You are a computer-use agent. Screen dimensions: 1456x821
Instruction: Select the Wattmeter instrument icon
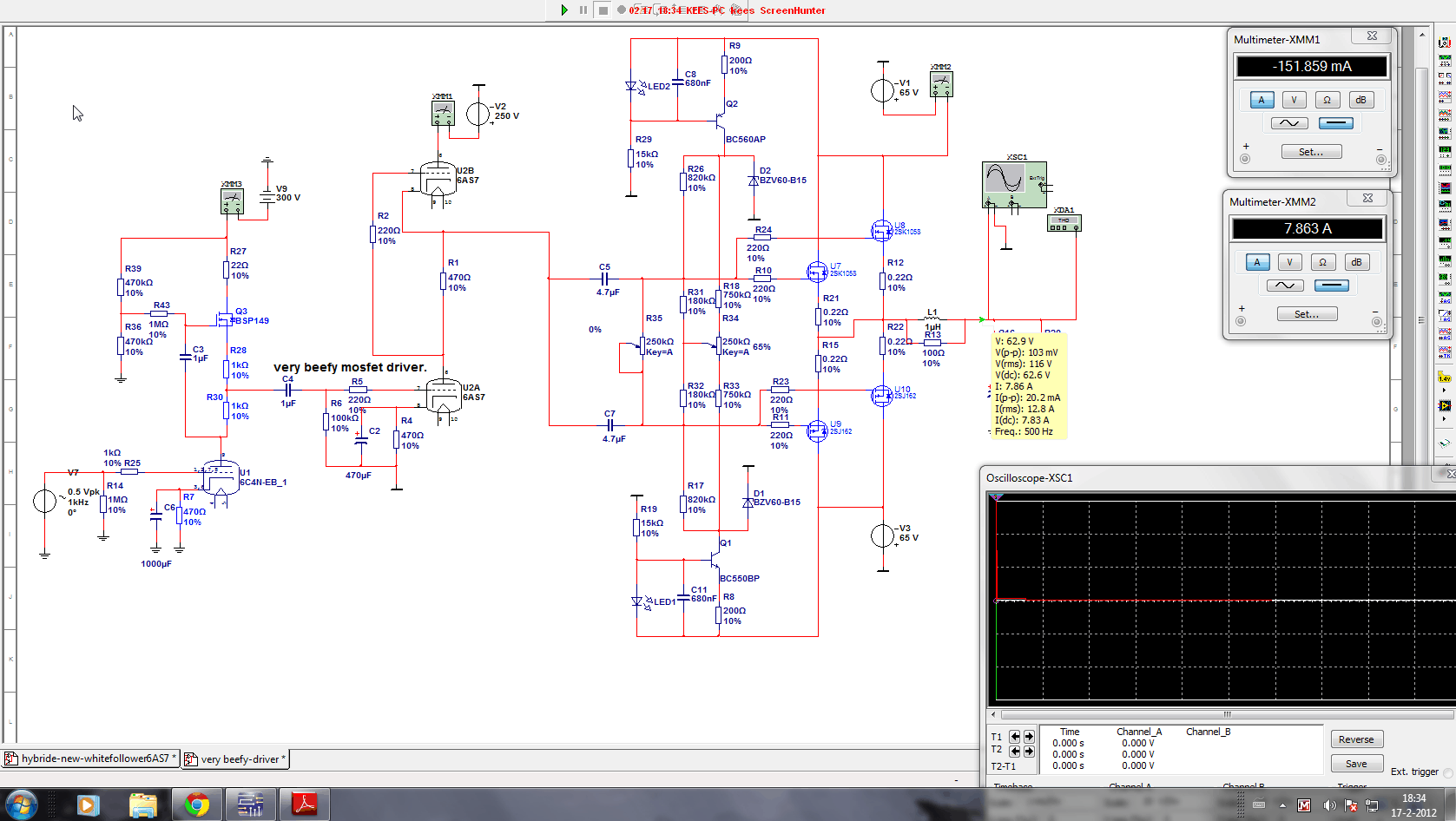coord(1445,79)
